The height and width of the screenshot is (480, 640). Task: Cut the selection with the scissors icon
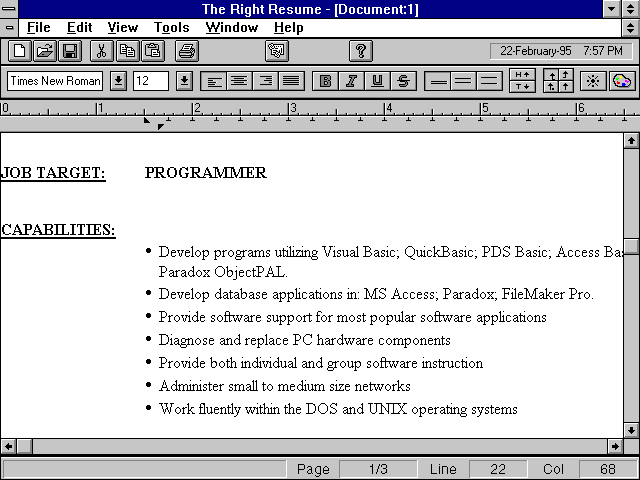coord(101,50)
